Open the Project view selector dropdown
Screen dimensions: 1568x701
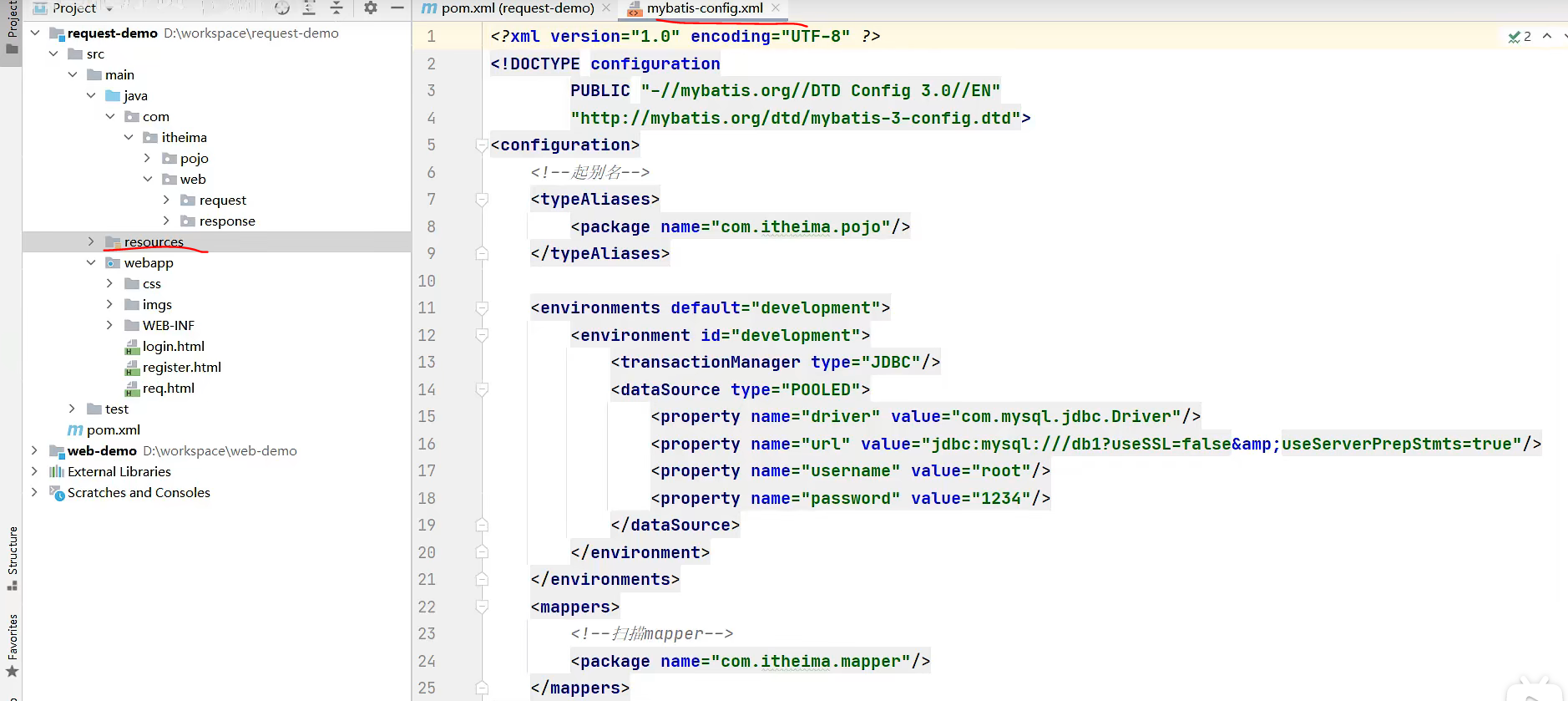[x=73, y=8]
